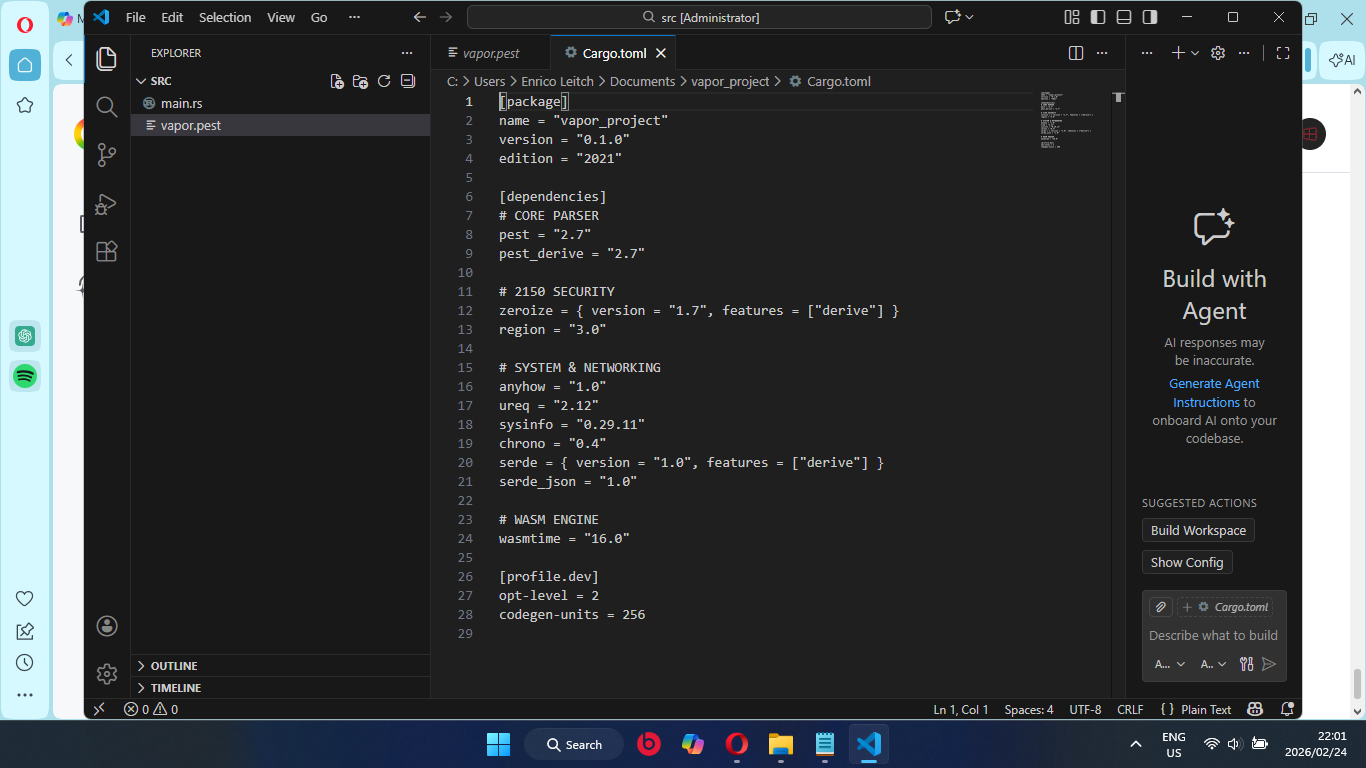Toggle the Secondary Side Bar
The image size is (1366, 768).
(x=1149, y=17)
